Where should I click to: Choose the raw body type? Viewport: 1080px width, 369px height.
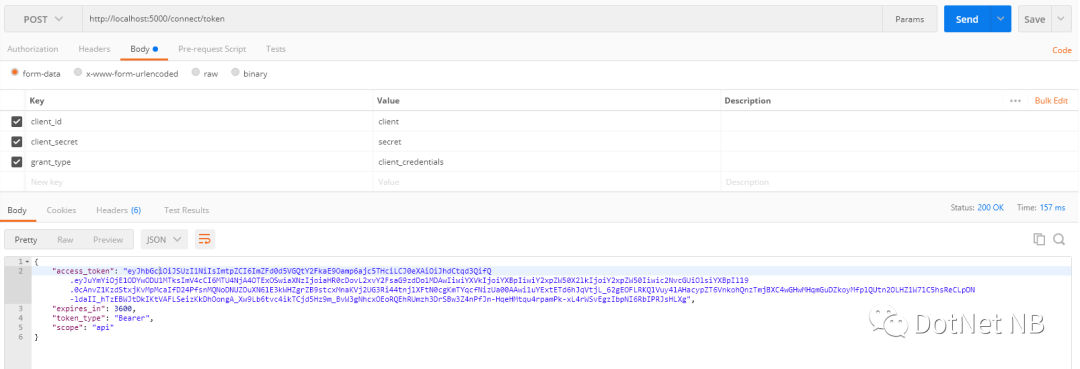click(205, 73)
